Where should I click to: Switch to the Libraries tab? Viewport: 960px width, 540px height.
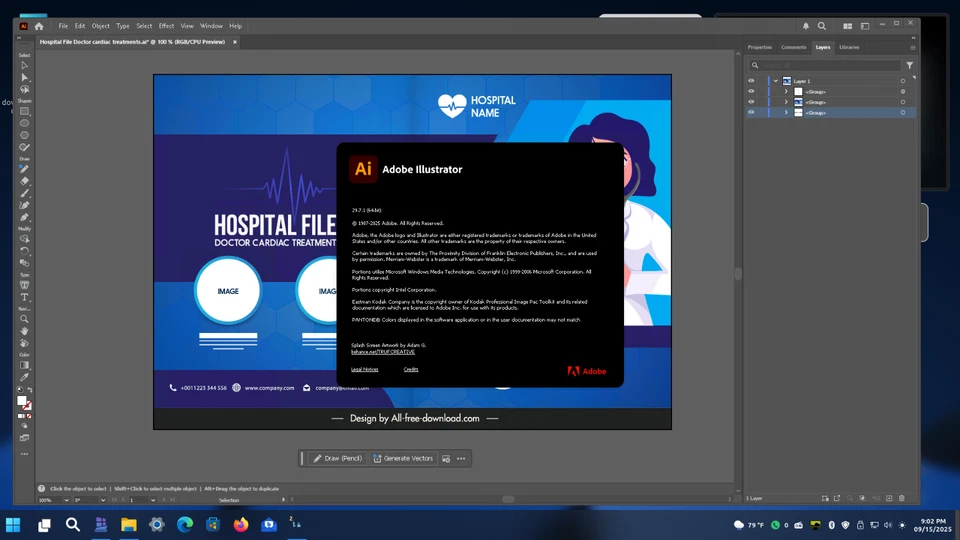pos(849,47)
